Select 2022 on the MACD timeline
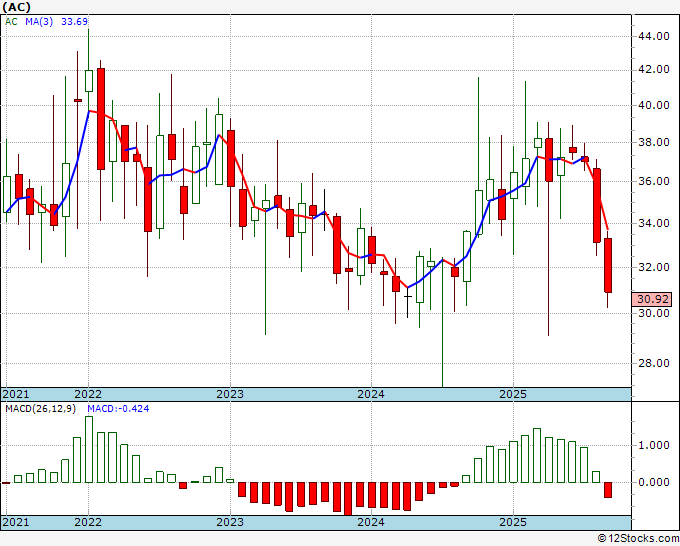The image size is (680, 546). pos(88,522)
